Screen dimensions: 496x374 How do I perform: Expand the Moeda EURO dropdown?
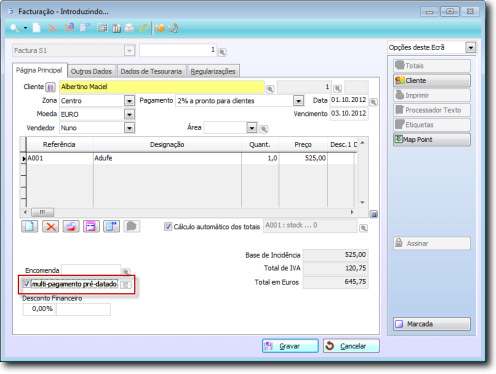[x=129, y=114]
